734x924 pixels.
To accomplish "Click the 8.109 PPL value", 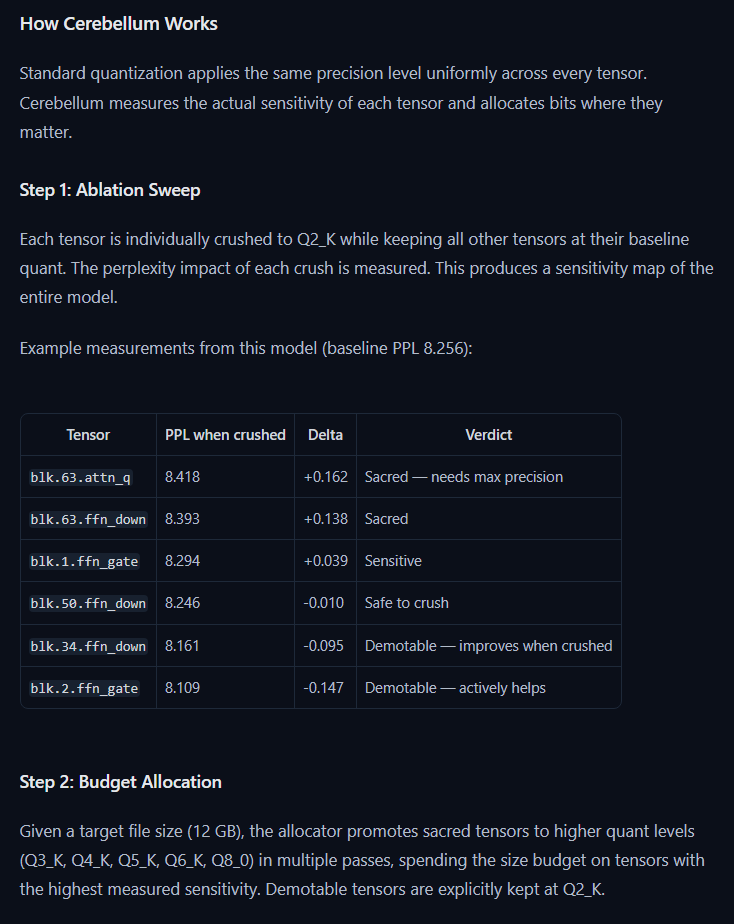I will pos(183,688).
